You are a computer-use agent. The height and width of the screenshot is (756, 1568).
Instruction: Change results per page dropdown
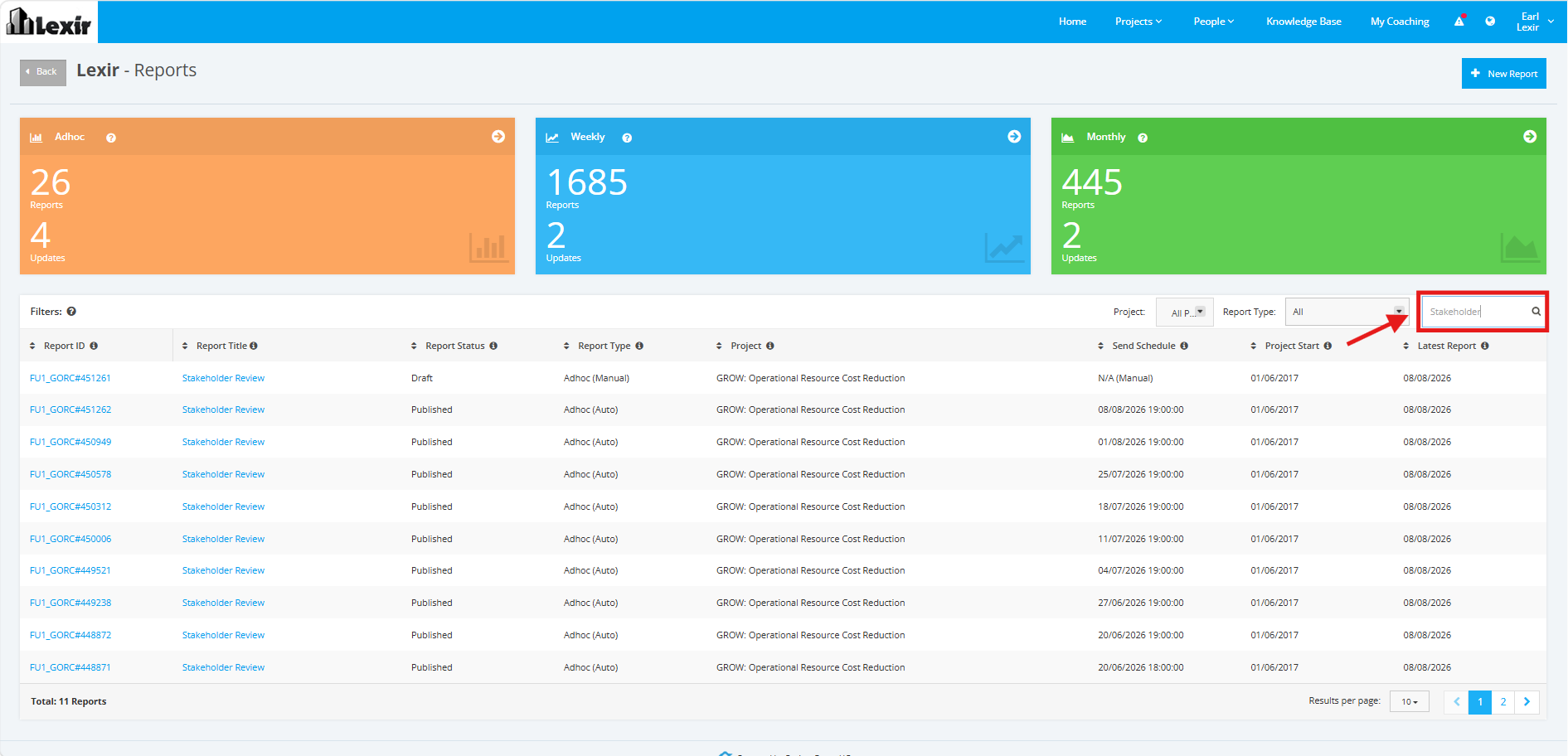tap(1410, 702)
